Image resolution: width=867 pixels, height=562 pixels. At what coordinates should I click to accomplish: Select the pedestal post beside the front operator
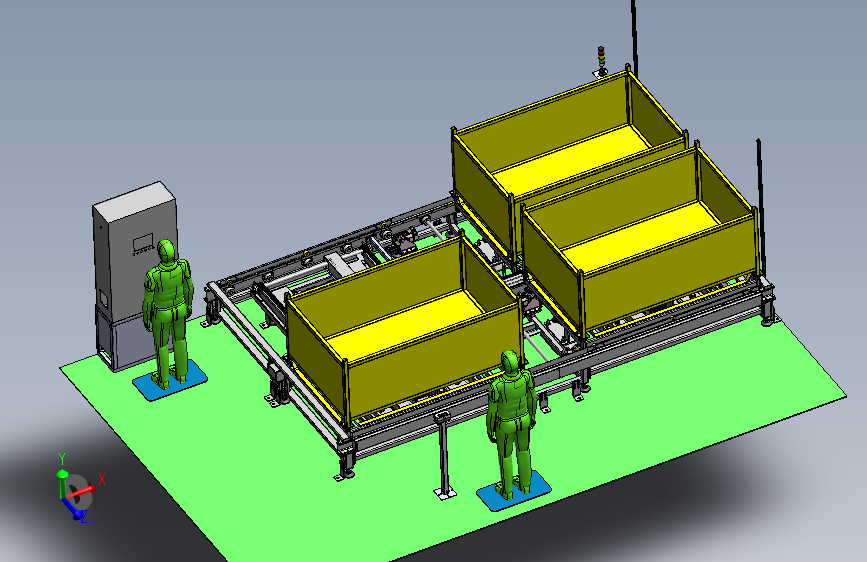[x=443, y=455]
